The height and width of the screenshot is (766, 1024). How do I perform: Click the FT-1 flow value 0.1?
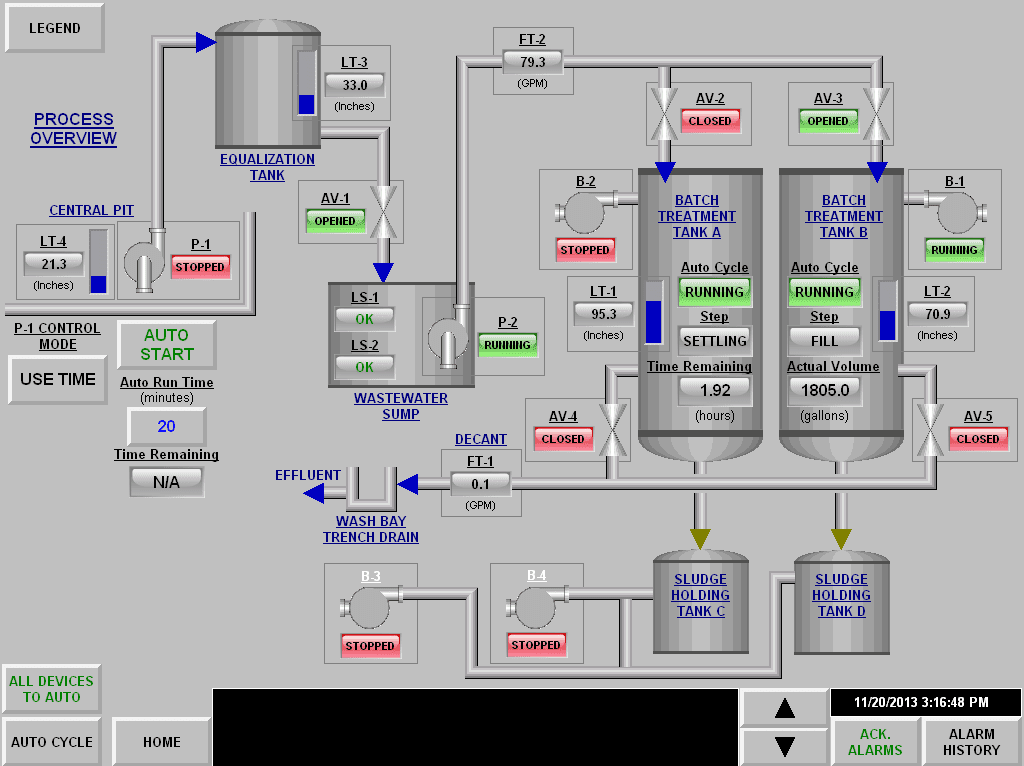[480, 484]
